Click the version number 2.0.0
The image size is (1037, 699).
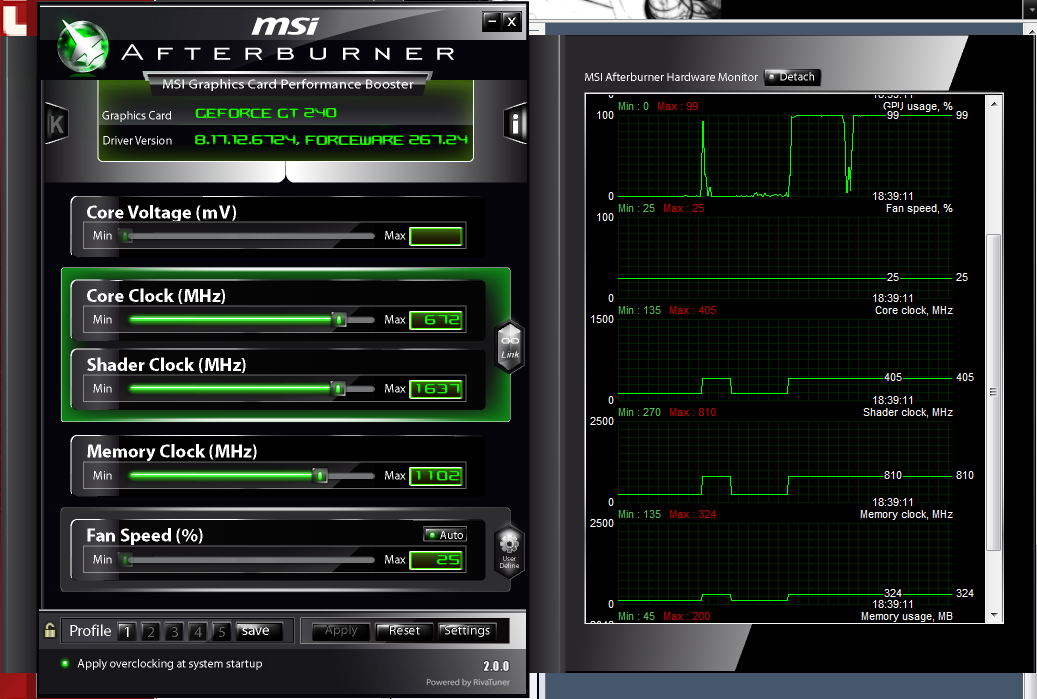click(496, 666)
